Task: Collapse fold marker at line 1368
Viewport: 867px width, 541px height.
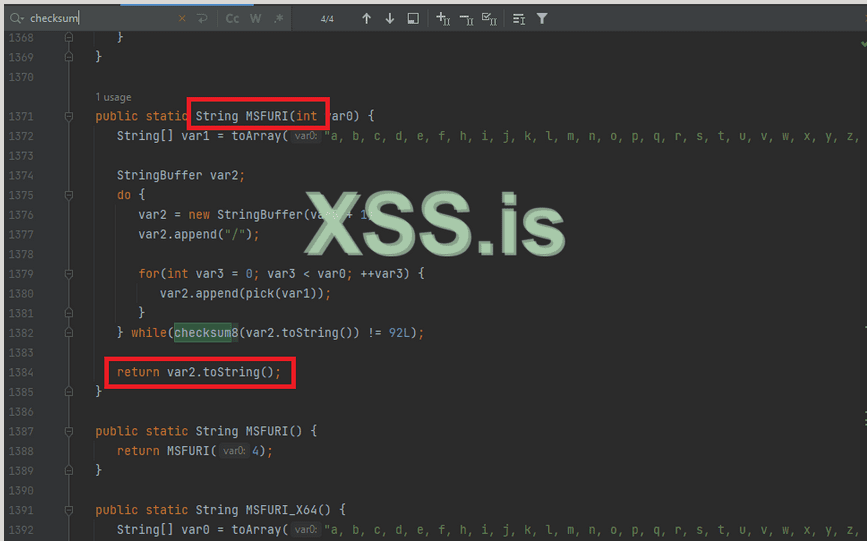Action: 69,37
